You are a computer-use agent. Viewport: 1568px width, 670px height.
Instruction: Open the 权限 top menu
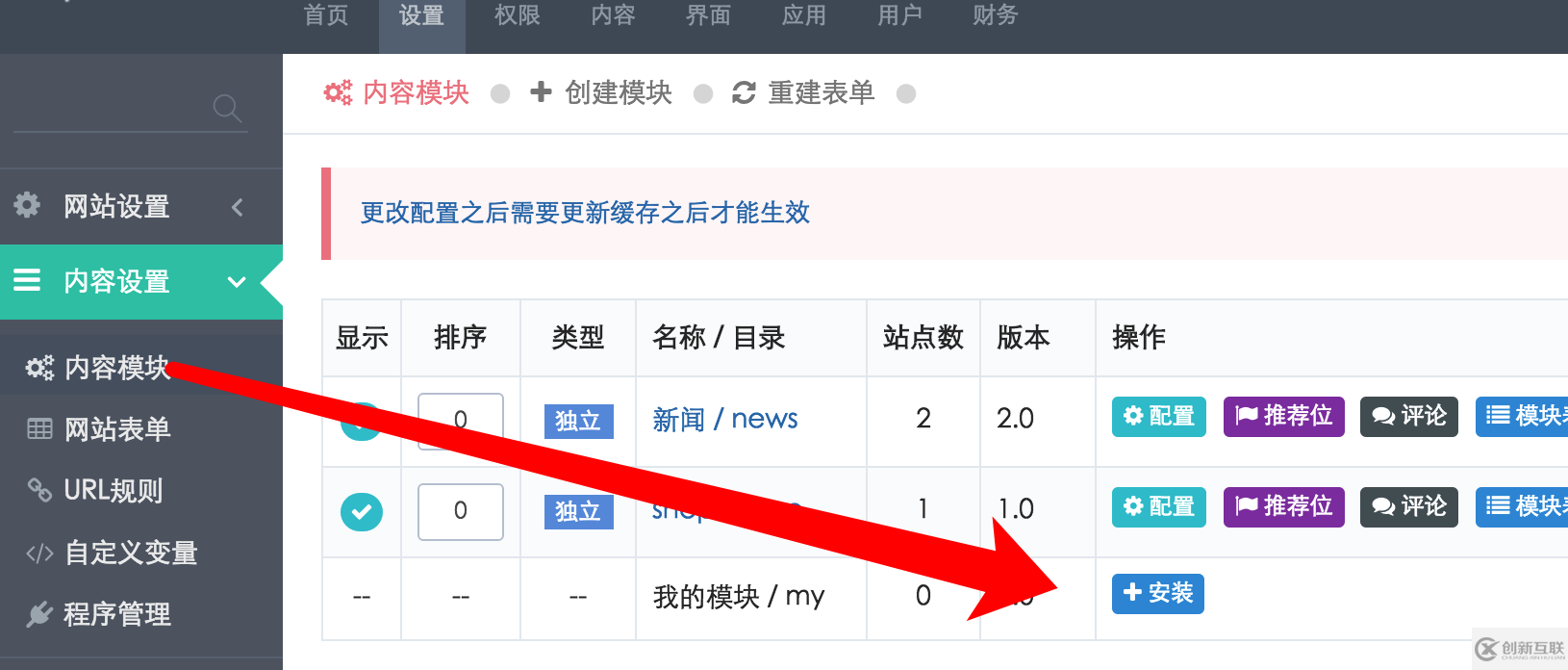click(x=518, y=15)
